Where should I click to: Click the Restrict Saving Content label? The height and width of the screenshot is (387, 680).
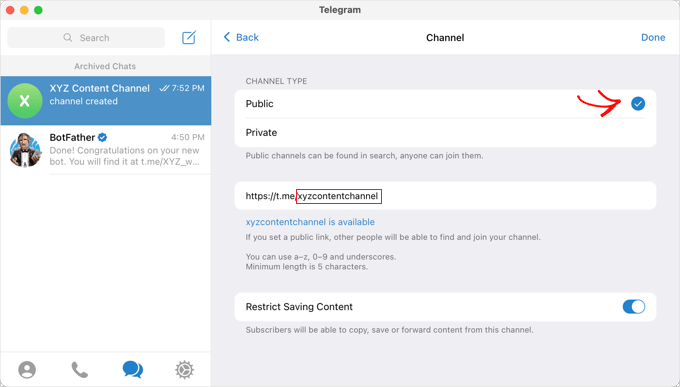click(299, 307)
